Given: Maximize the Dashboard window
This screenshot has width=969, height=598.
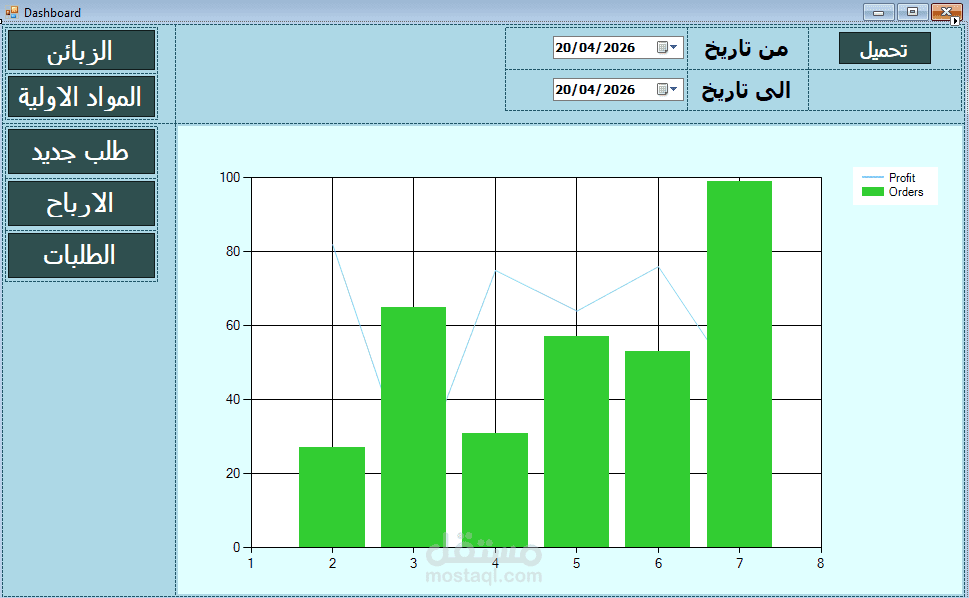Looking at the screenshot, I should [912, 12].
